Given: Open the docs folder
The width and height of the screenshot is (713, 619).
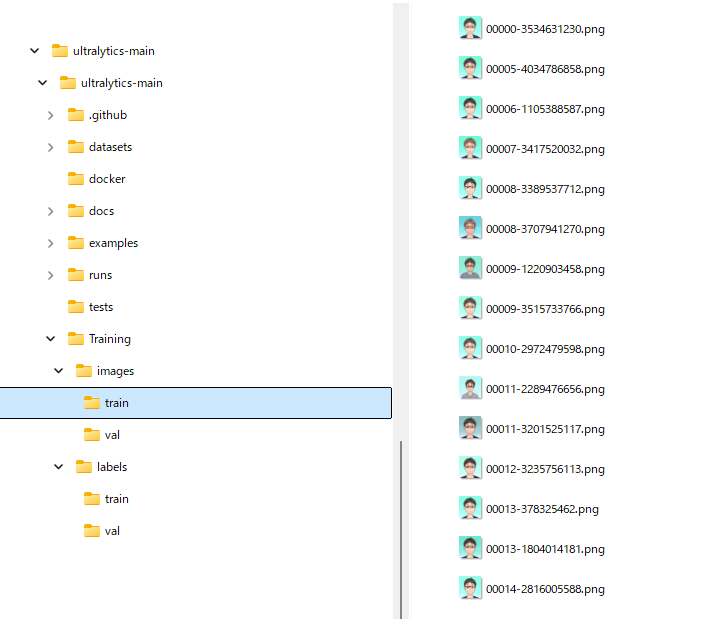Looking at the screenshot, I should coord(101,211).
